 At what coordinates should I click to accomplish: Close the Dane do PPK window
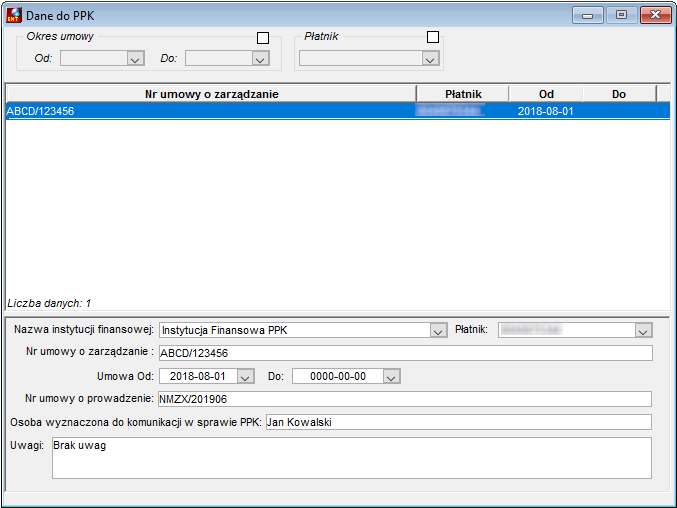655,15
